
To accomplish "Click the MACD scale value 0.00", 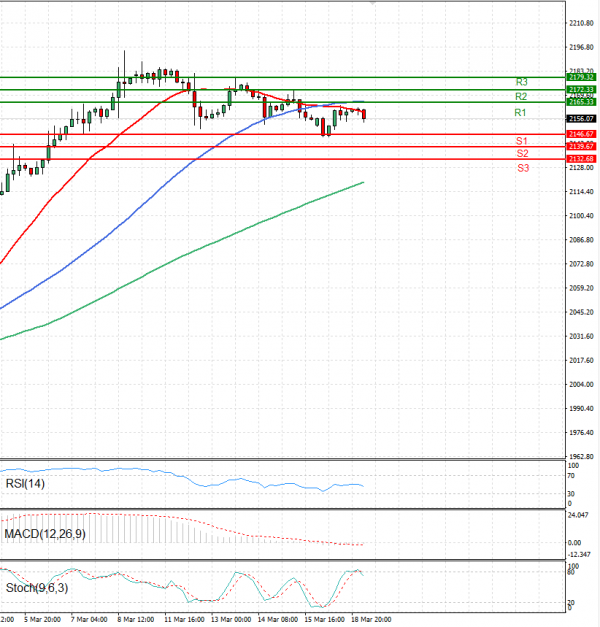I will (574, 543).
